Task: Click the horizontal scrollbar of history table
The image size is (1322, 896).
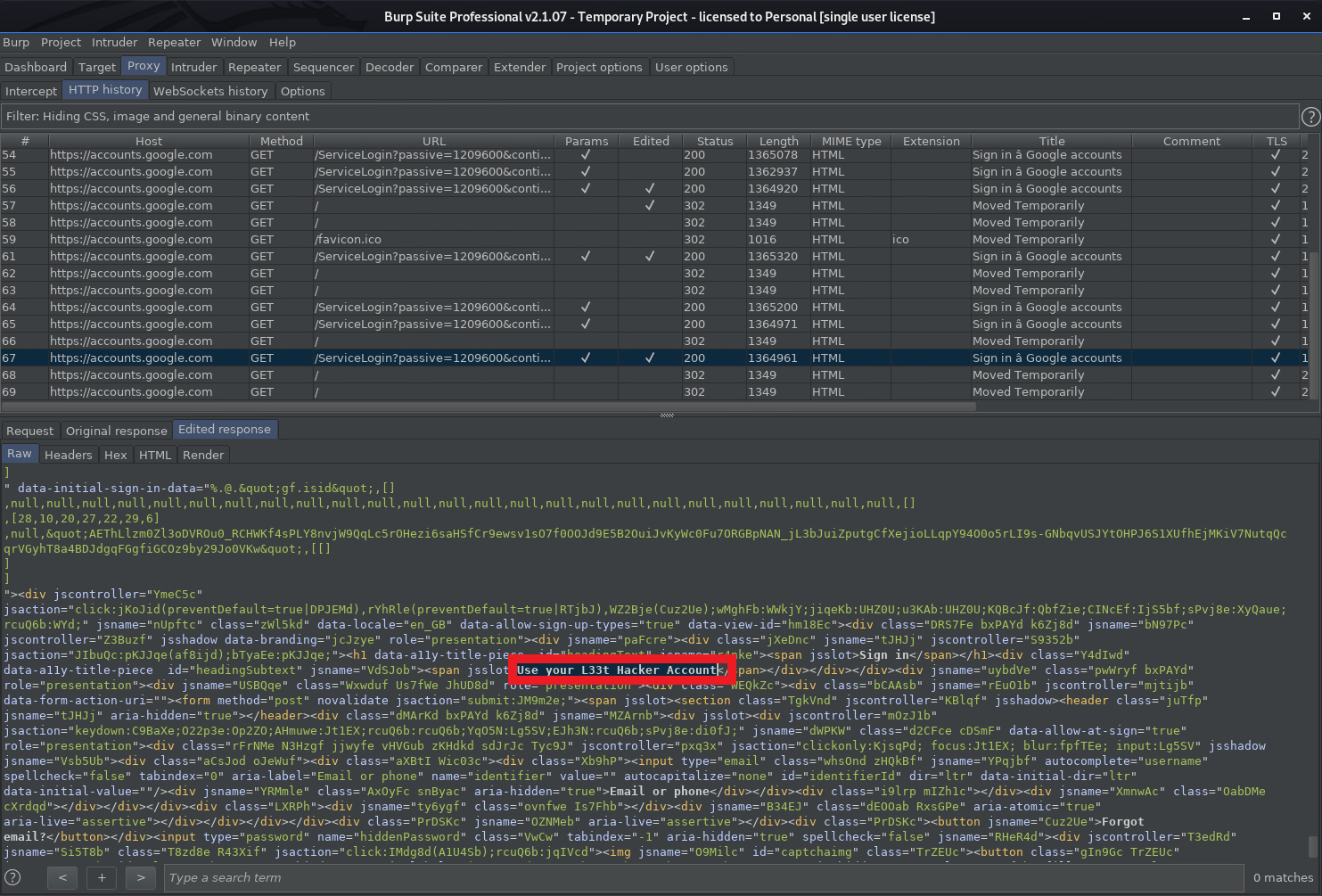Action: 489,406
